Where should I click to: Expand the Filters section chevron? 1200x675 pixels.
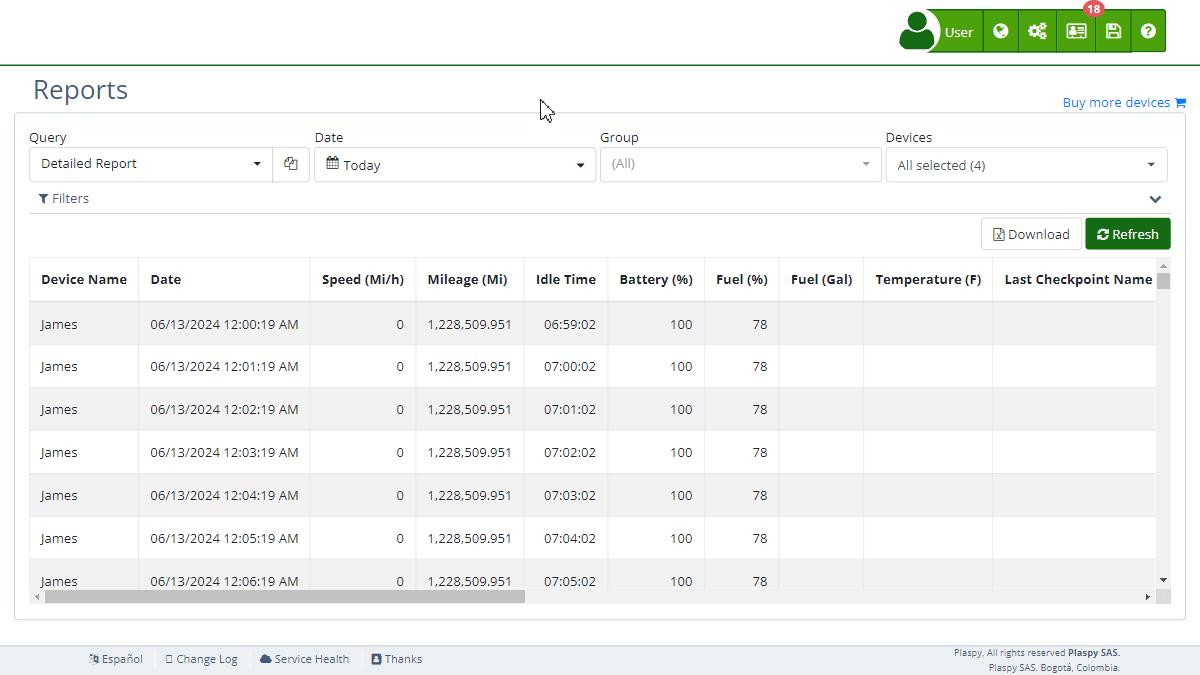[x=1155, y=199]
